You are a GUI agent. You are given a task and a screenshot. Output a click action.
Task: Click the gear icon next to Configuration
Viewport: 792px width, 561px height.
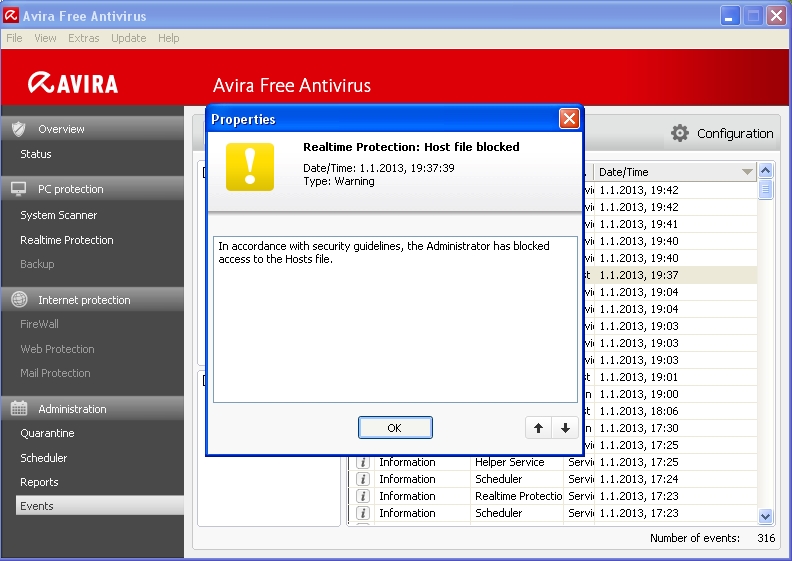coord(680,133)
